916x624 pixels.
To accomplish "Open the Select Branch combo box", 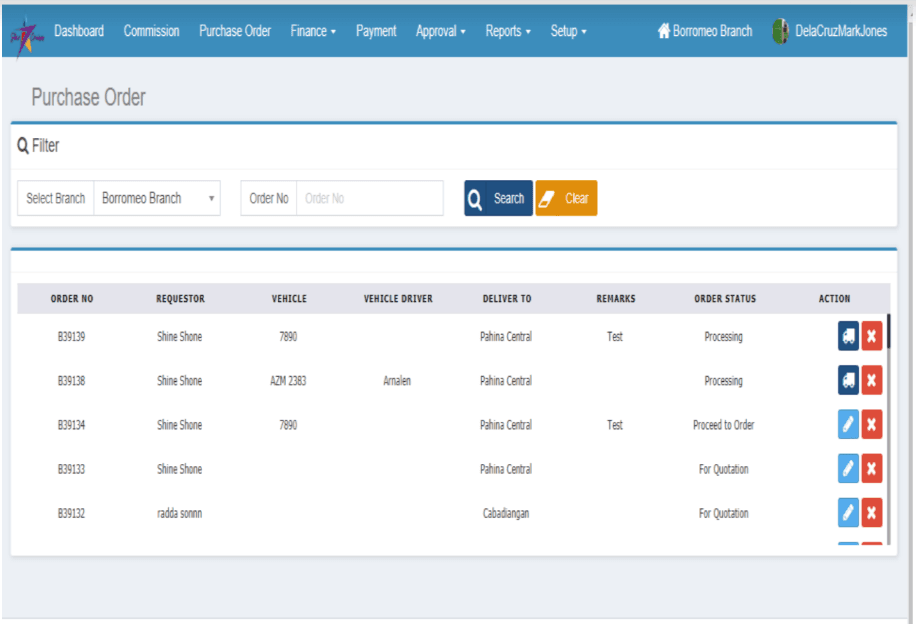I will point(157,198).
